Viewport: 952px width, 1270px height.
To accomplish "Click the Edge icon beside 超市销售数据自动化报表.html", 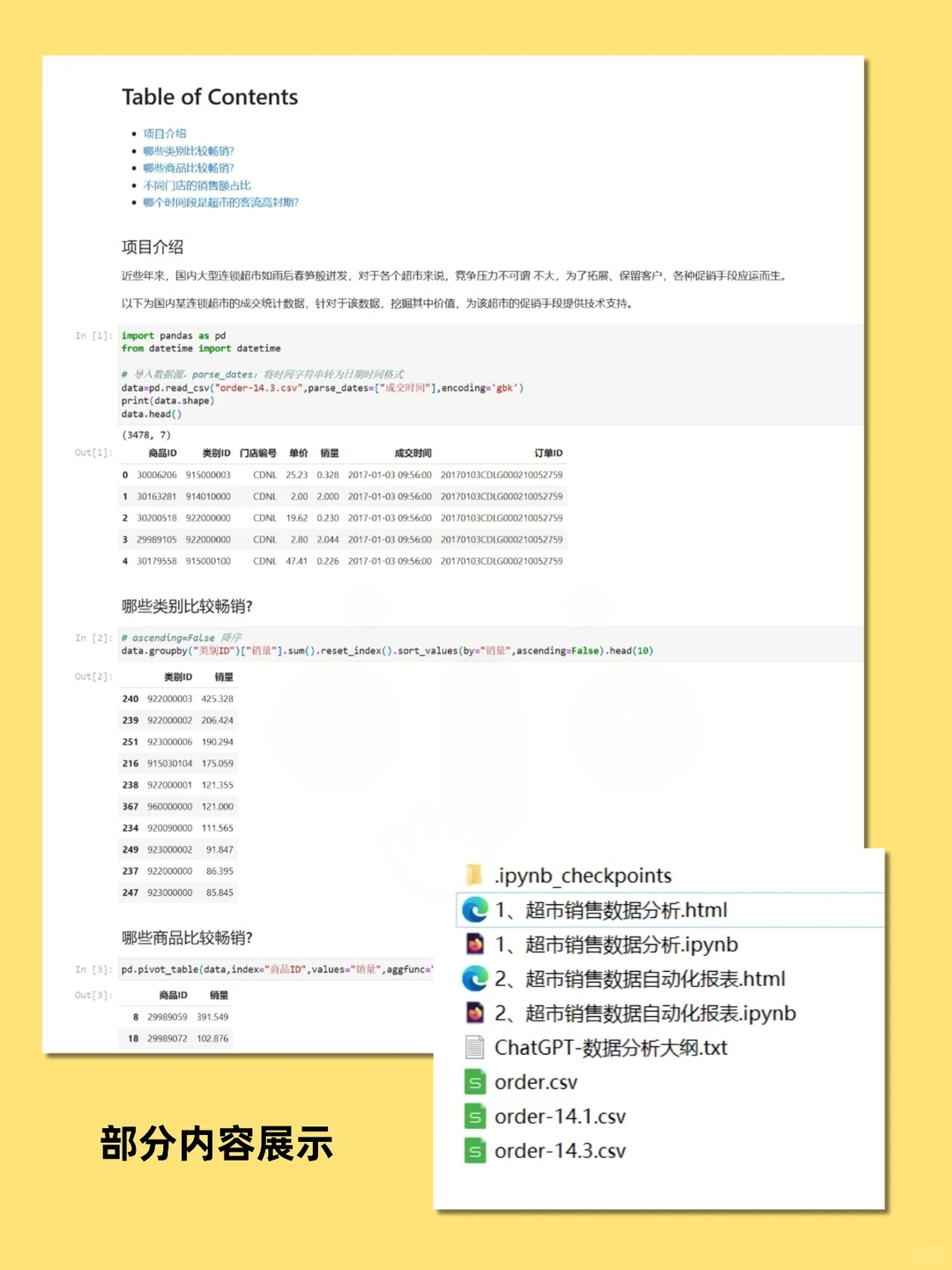I will (x=475, y=979).
